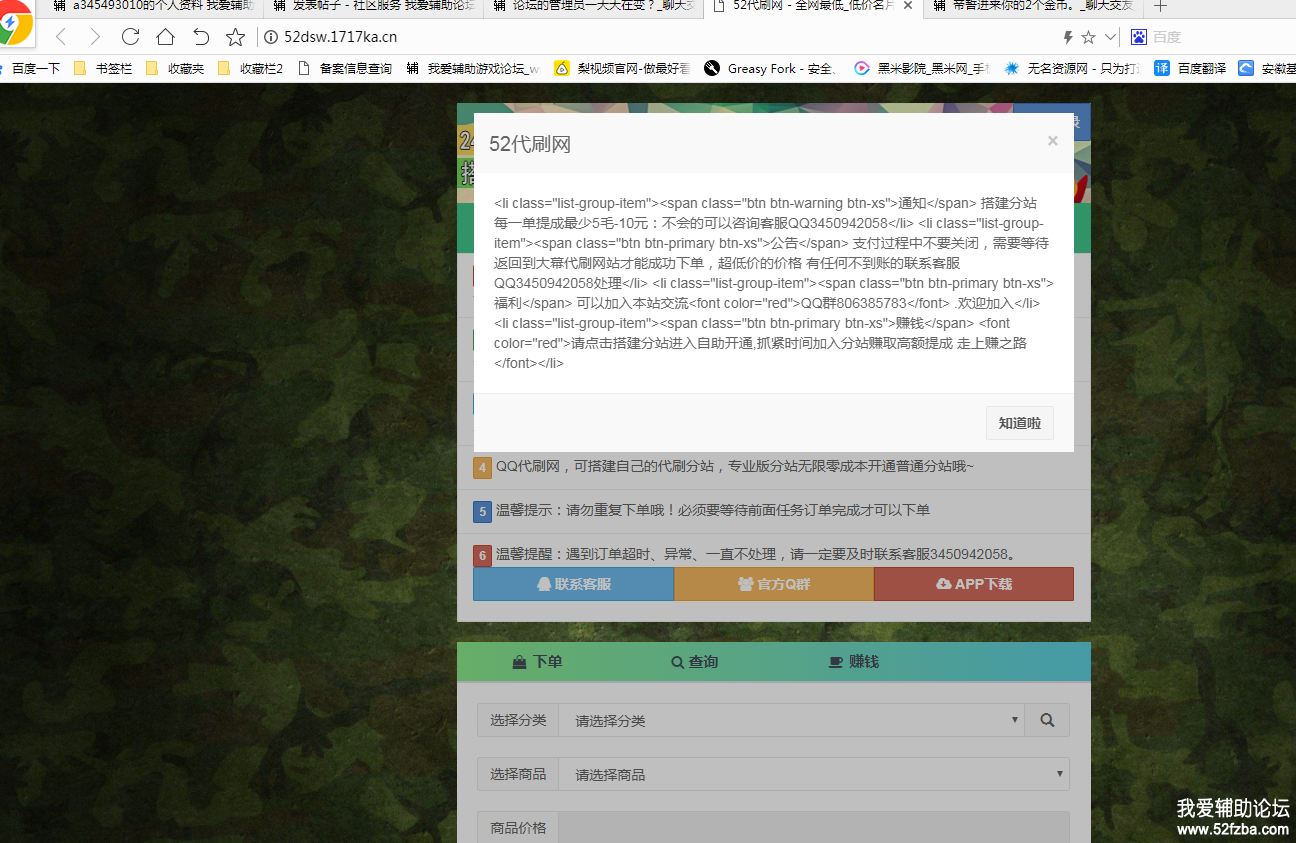Bookmark this page with the toolbar star
Viewport: 1296px width, 843px height.
(x=235, y=38)
